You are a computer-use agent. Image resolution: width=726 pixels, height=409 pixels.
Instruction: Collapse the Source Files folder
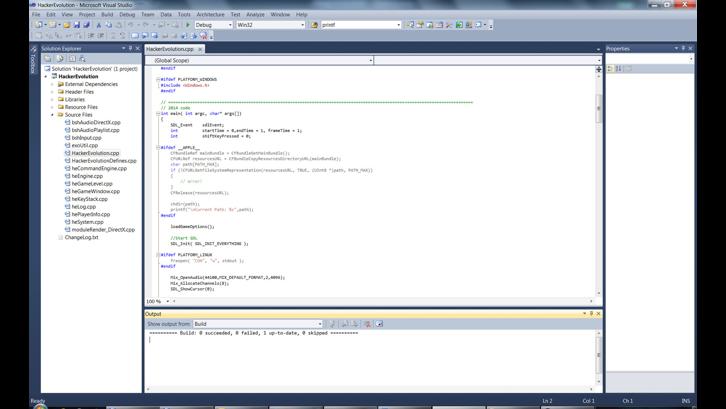(52, 115)
